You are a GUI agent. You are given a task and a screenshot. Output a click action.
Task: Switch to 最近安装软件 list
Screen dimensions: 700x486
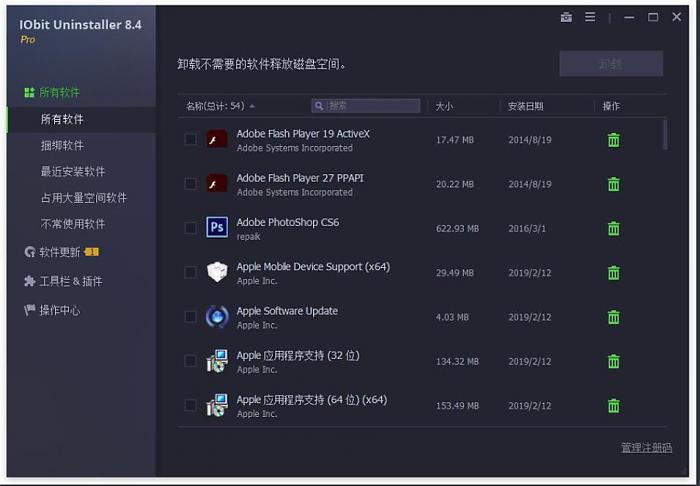[x=73, y=171]
